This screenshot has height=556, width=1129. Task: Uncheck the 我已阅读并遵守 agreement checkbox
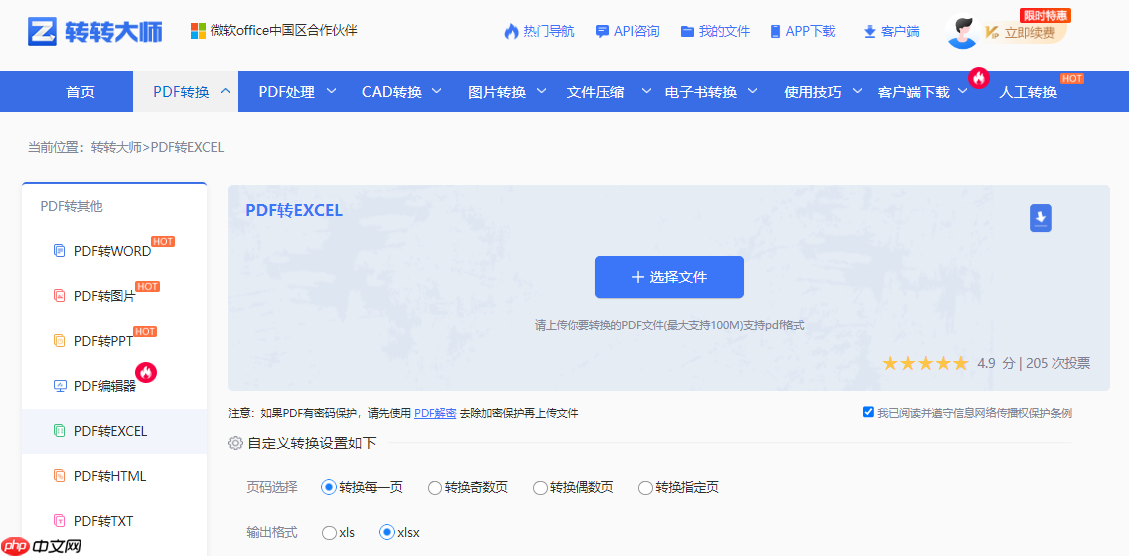click(868, 412)
